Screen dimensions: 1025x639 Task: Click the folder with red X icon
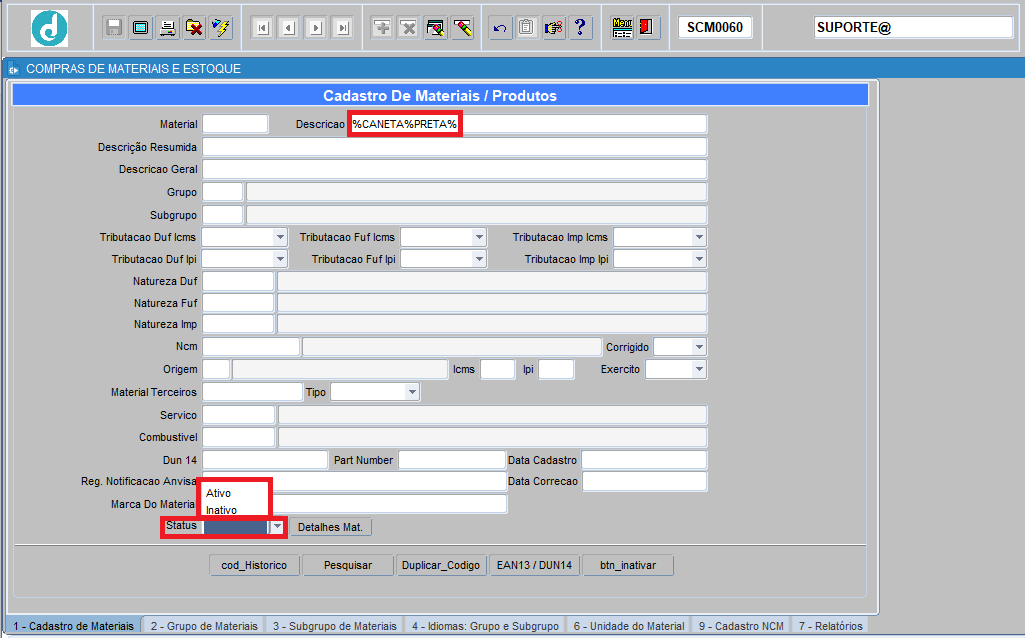click(x=194, y=27)
